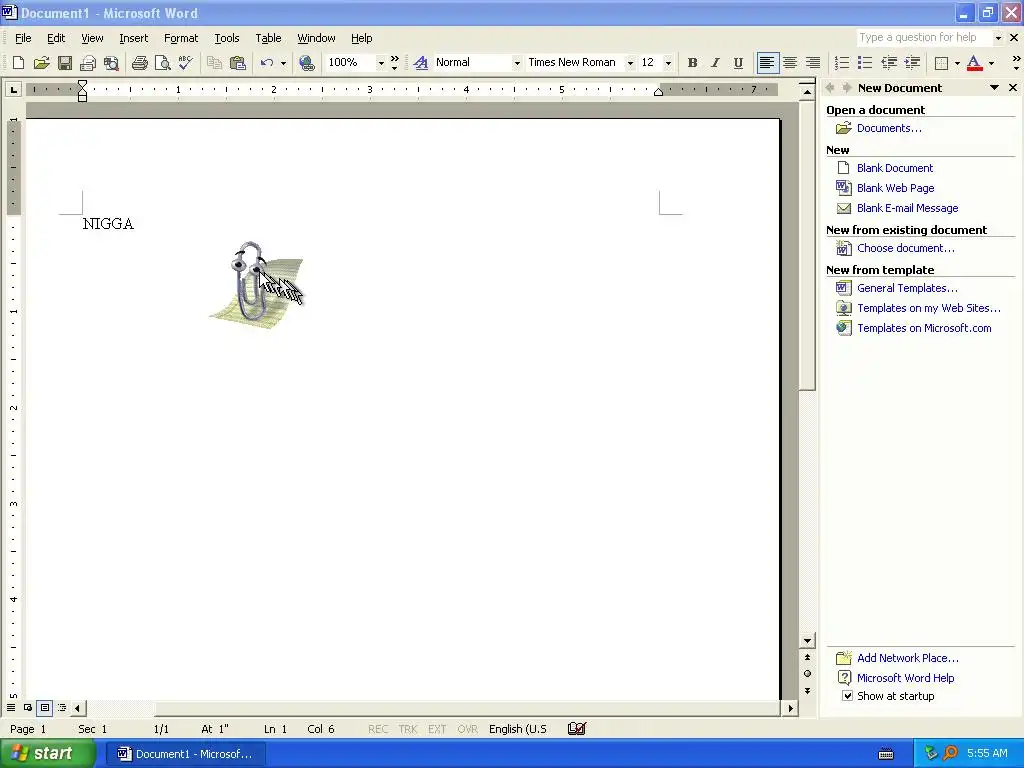
Task: Toggle bold formatting
Action: tap(692, 63)
